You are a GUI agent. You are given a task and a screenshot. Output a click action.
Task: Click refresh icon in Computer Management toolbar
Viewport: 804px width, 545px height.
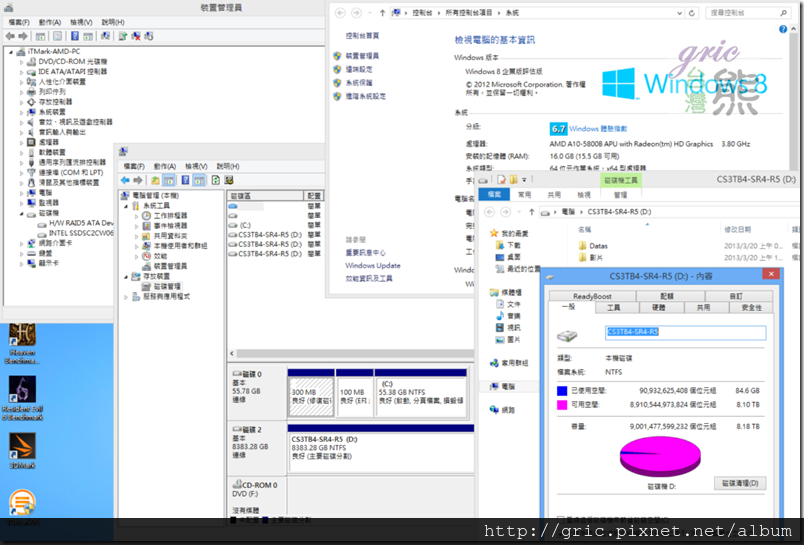click(215, 180)
